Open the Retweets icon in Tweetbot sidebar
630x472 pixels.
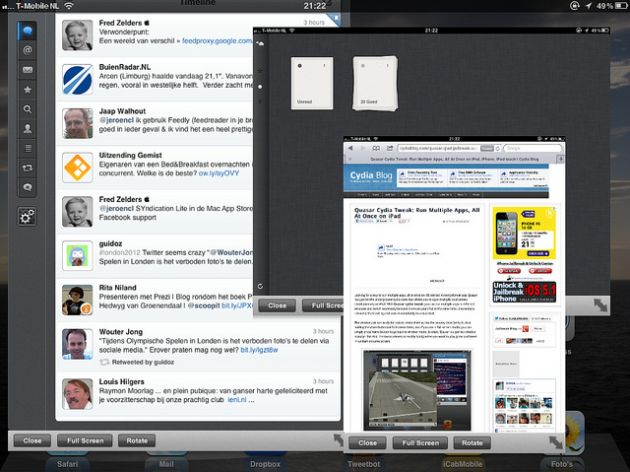[x=27, y=167]
